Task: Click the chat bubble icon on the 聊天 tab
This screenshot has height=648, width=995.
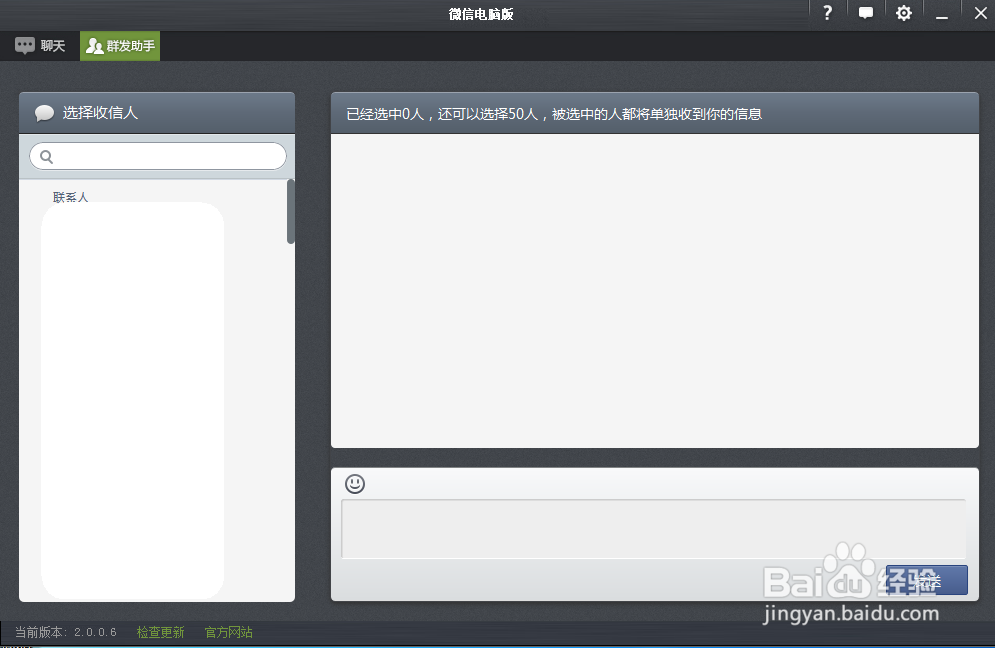Action: (24, 45)
